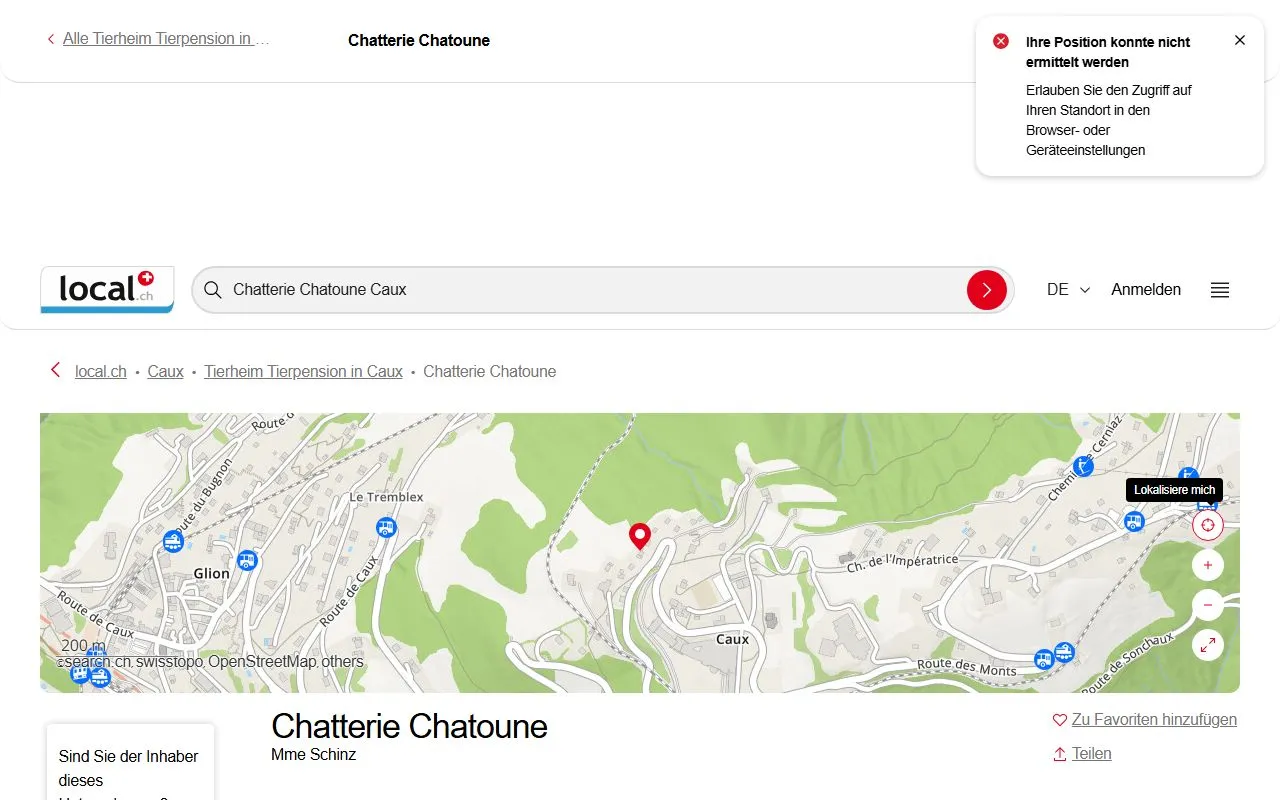1280x800 pixels.
Task: Open the Tierheim Tierpension in Caux breadcrumb
Action: (x=303, y=371)
